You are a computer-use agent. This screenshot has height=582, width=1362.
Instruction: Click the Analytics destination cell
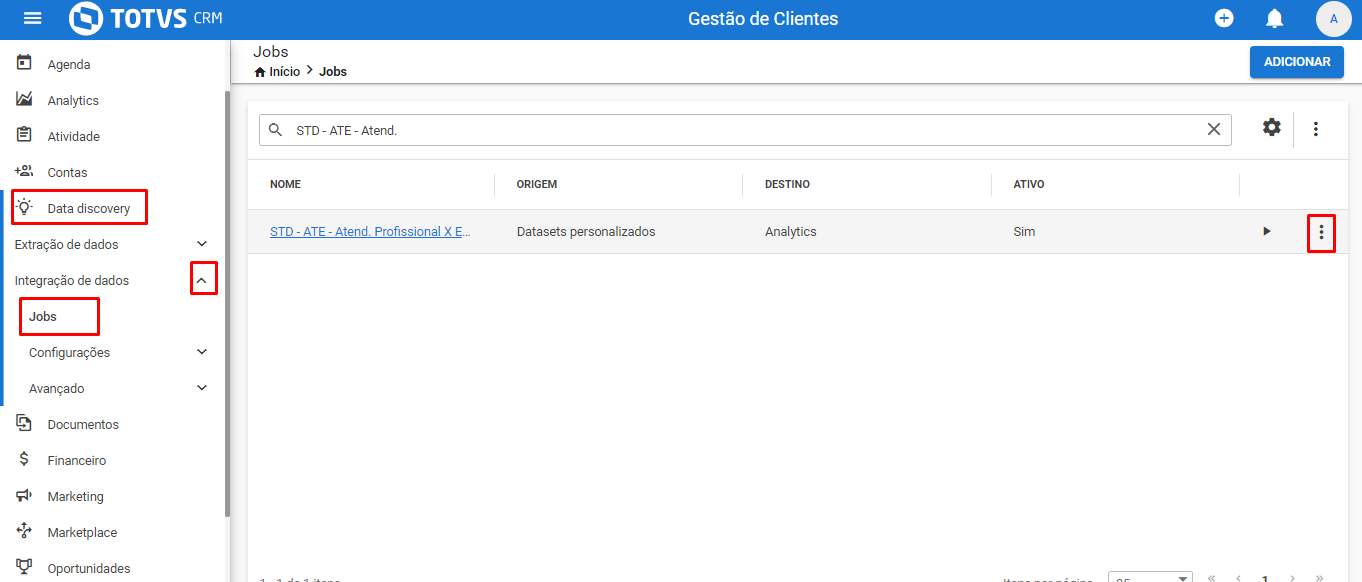(791, 231)
